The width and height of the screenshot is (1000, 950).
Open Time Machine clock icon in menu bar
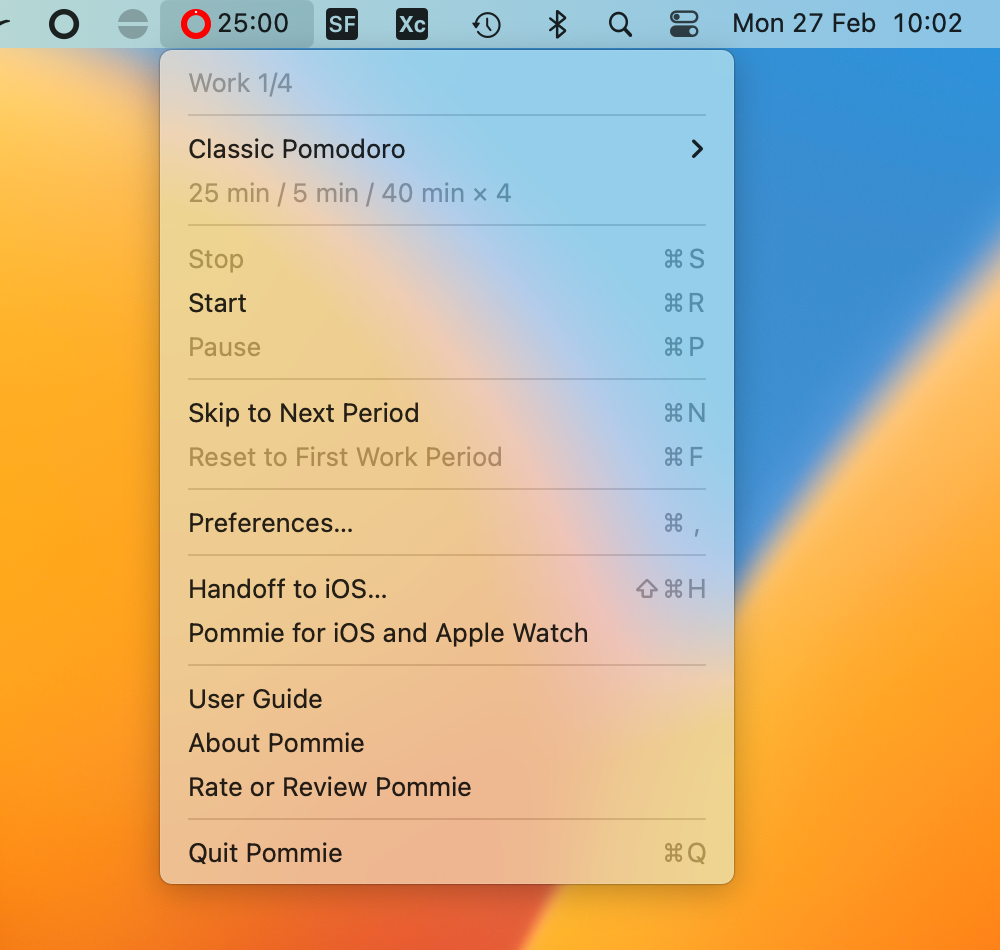[x=486, y=24]
